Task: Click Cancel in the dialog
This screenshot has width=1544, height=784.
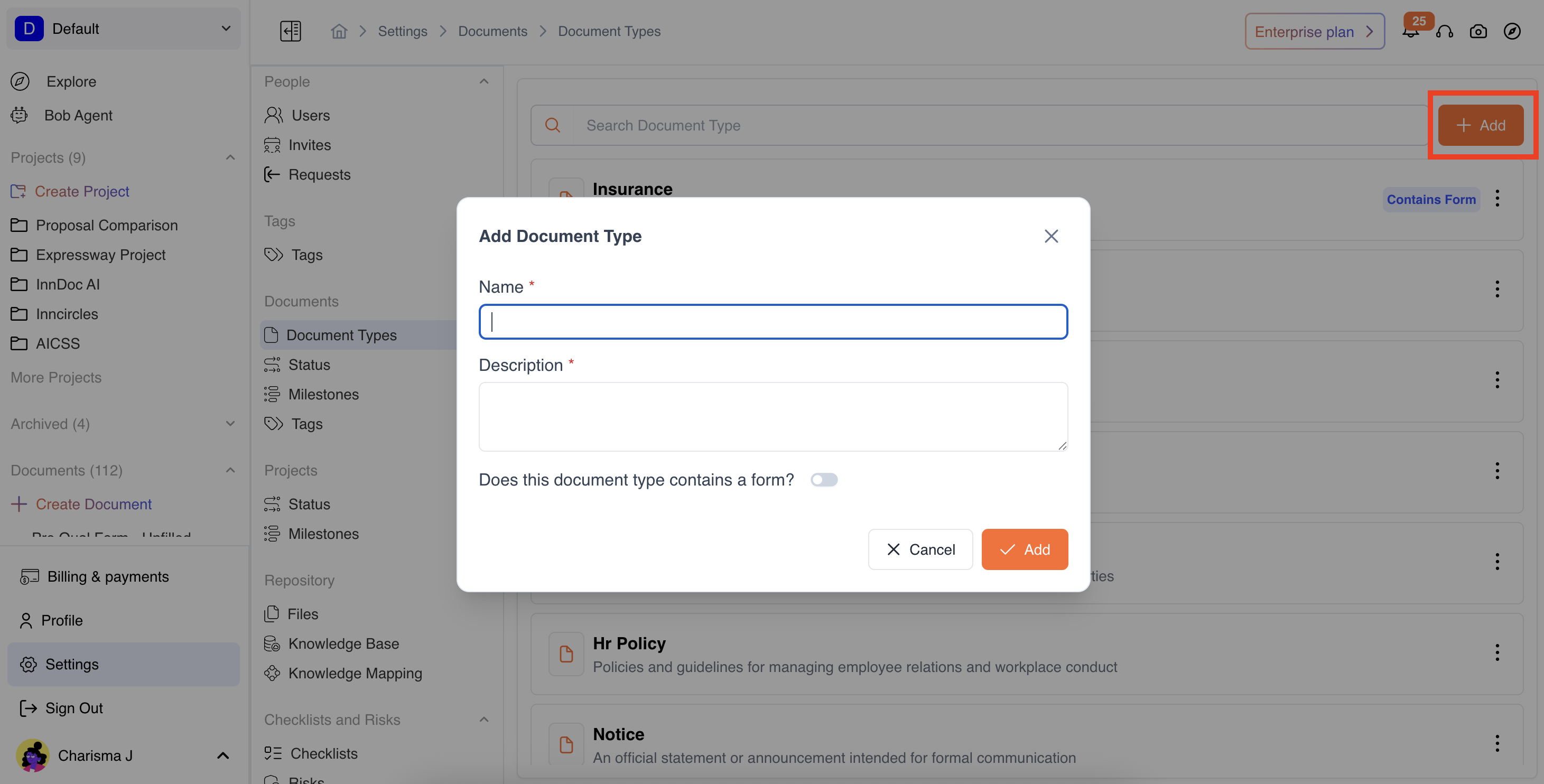Action: (920, 549)
